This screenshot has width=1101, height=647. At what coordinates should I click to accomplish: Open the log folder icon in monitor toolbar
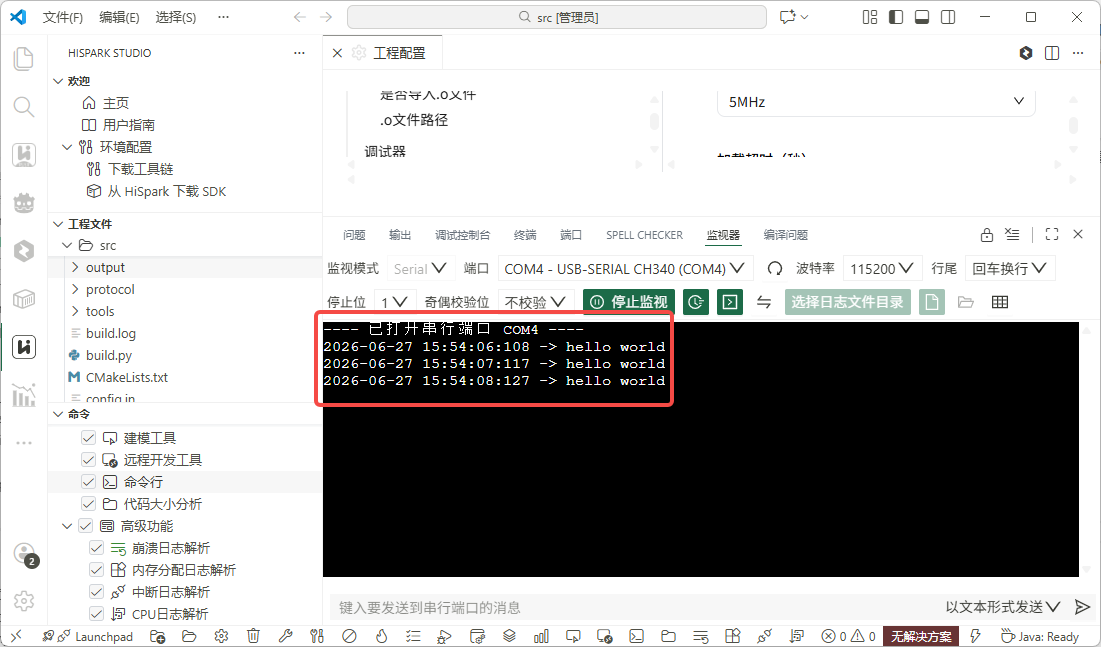[x=965, y=302]
